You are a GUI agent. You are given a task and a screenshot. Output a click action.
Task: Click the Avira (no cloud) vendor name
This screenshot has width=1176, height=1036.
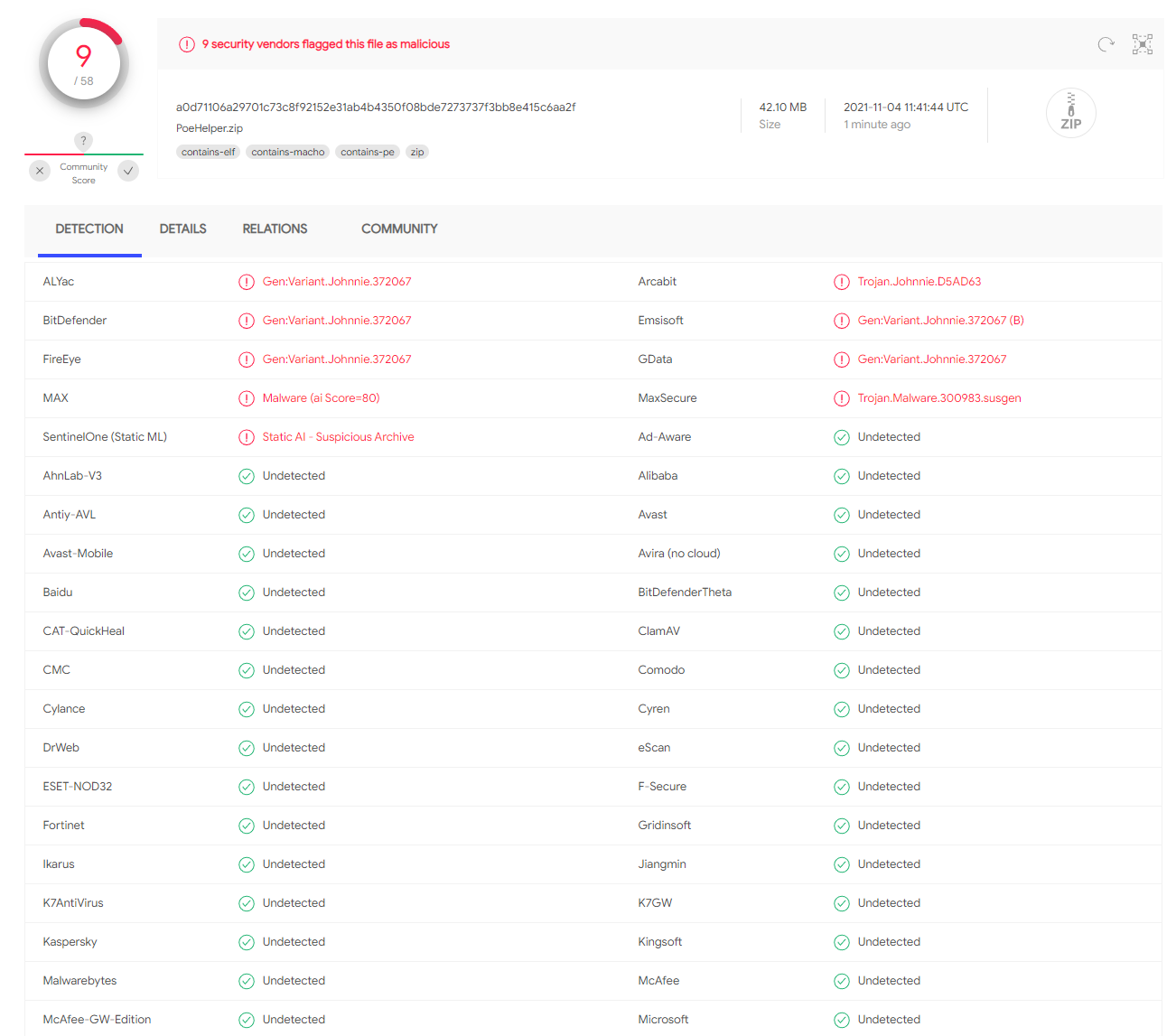679,554
